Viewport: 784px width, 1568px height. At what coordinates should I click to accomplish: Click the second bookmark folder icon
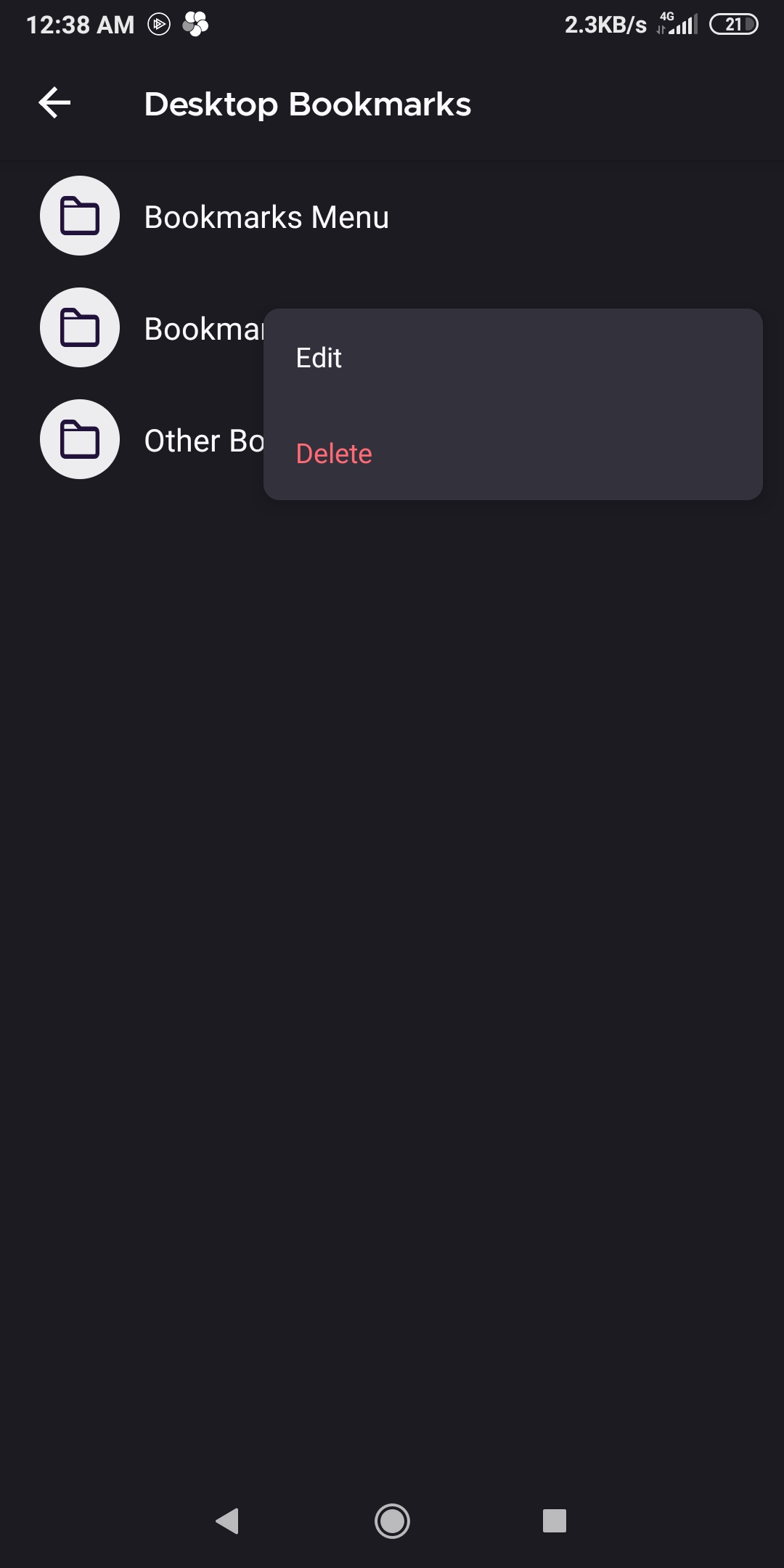pyautogui.click(x=80, y=327)
